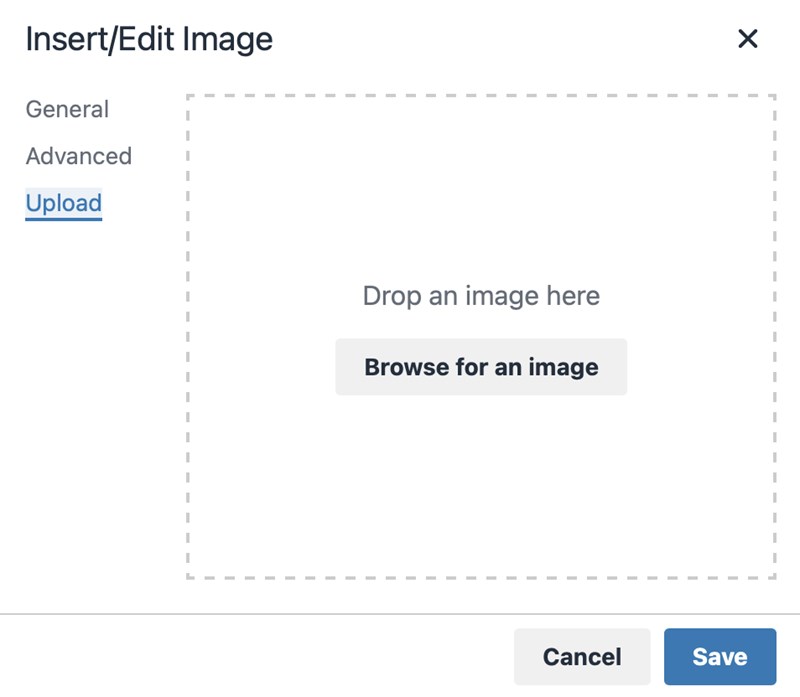
Task: Choose the blue Save button
Action: (x=720, y=657)
